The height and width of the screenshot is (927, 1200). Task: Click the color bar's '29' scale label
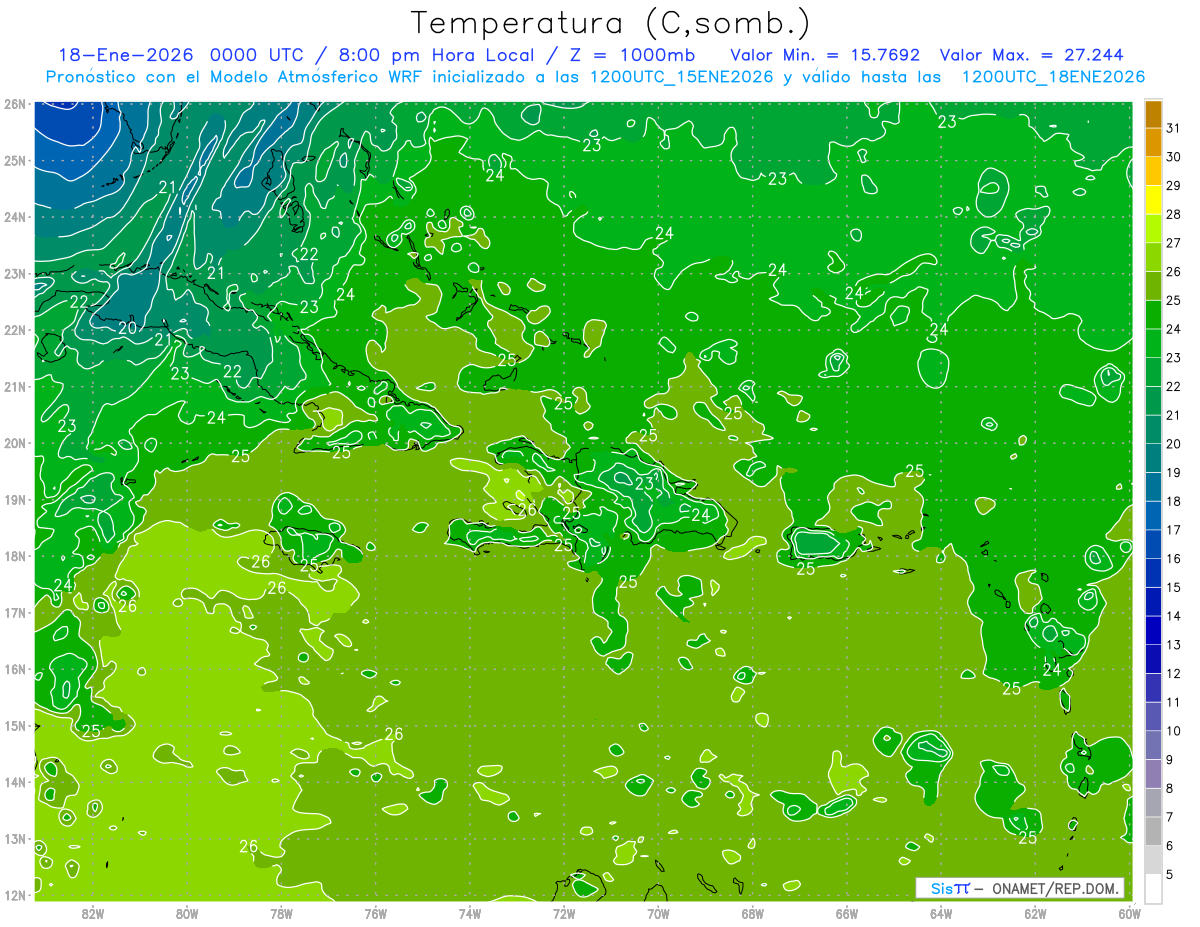(x=1173, y=185)
